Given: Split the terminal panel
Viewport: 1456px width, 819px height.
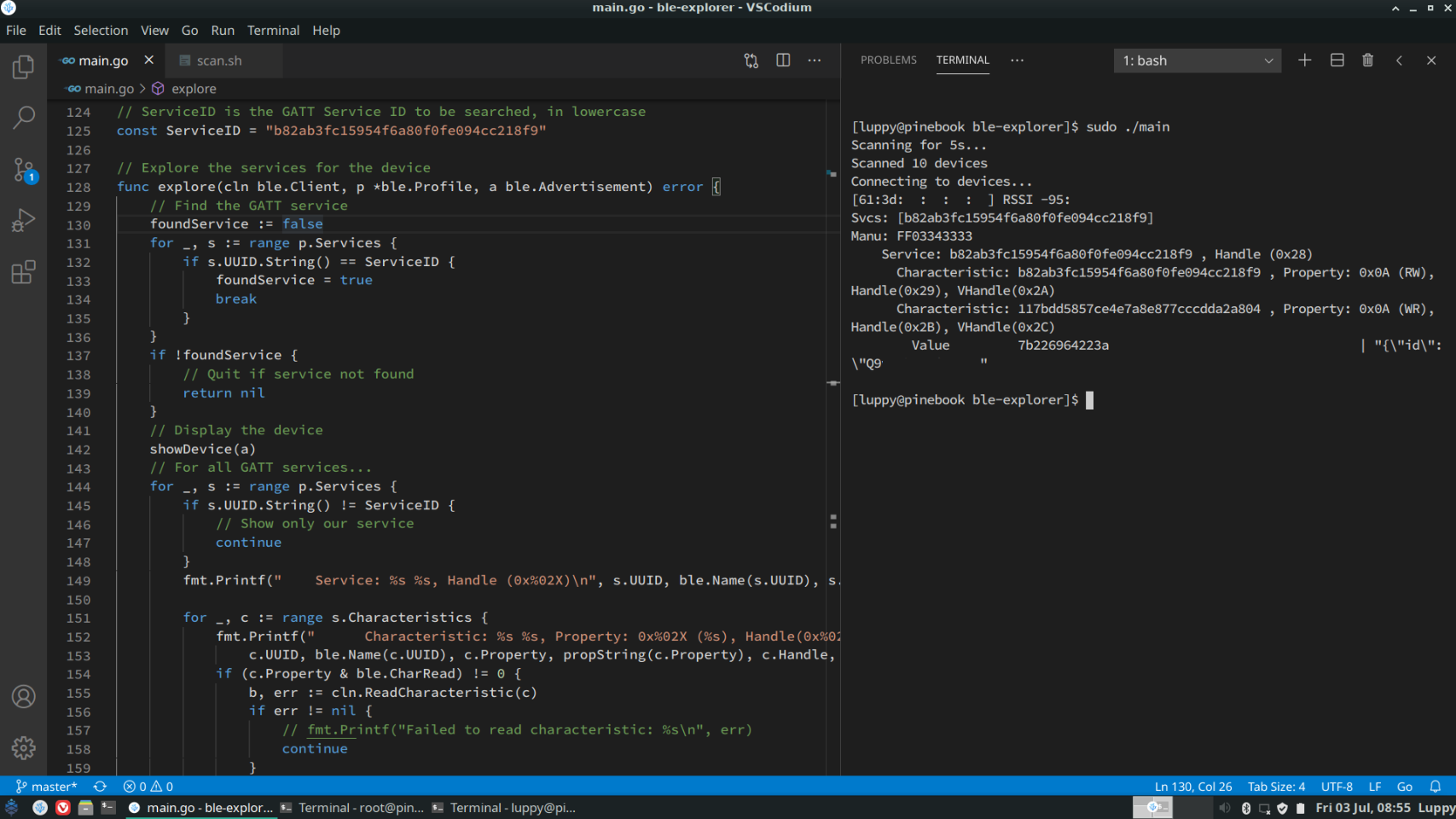Looking at the screenshot, I should (x=1337, y=61).
